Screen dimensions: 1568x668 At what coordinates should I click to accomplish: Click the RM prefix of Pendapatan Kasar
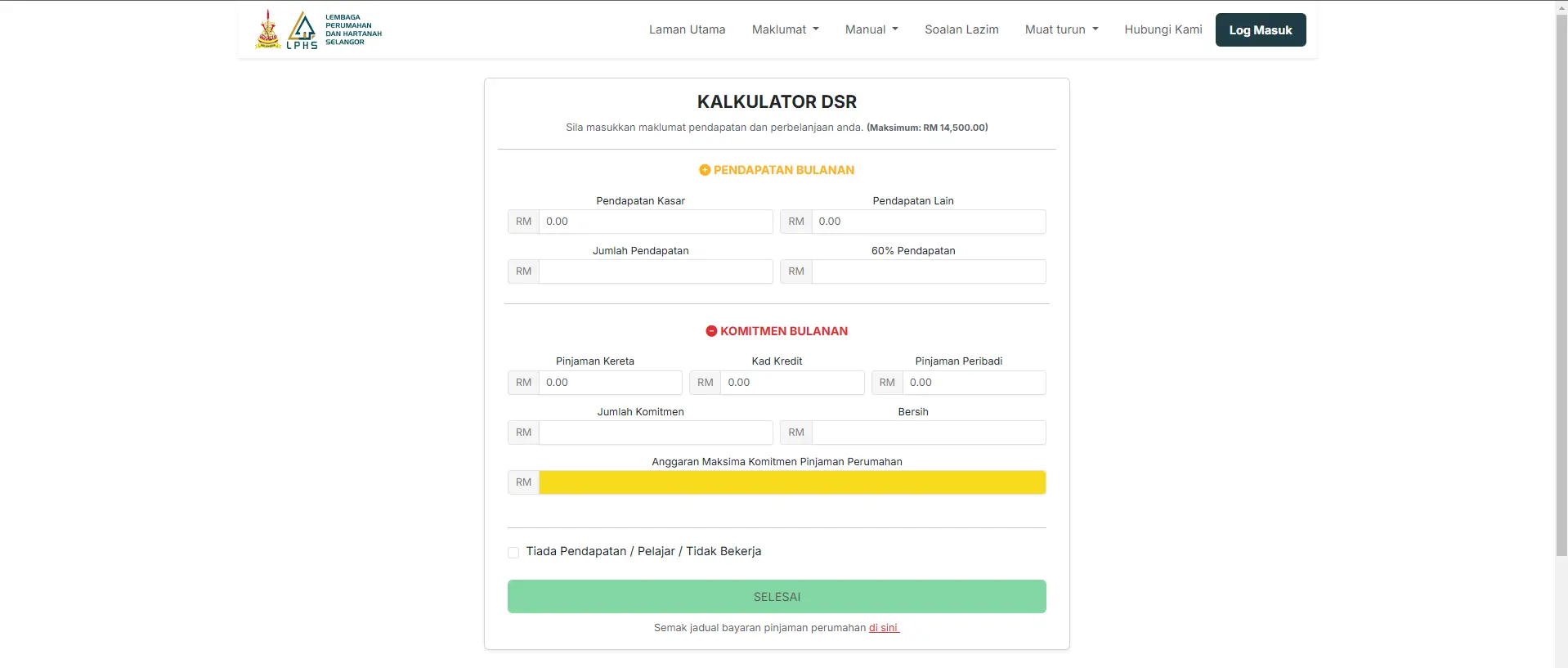point(523,222)
